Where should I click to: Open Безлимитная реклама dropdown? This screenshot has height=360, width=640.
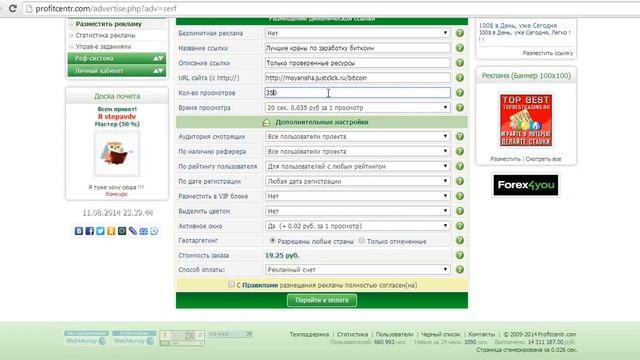click(357, 33)
